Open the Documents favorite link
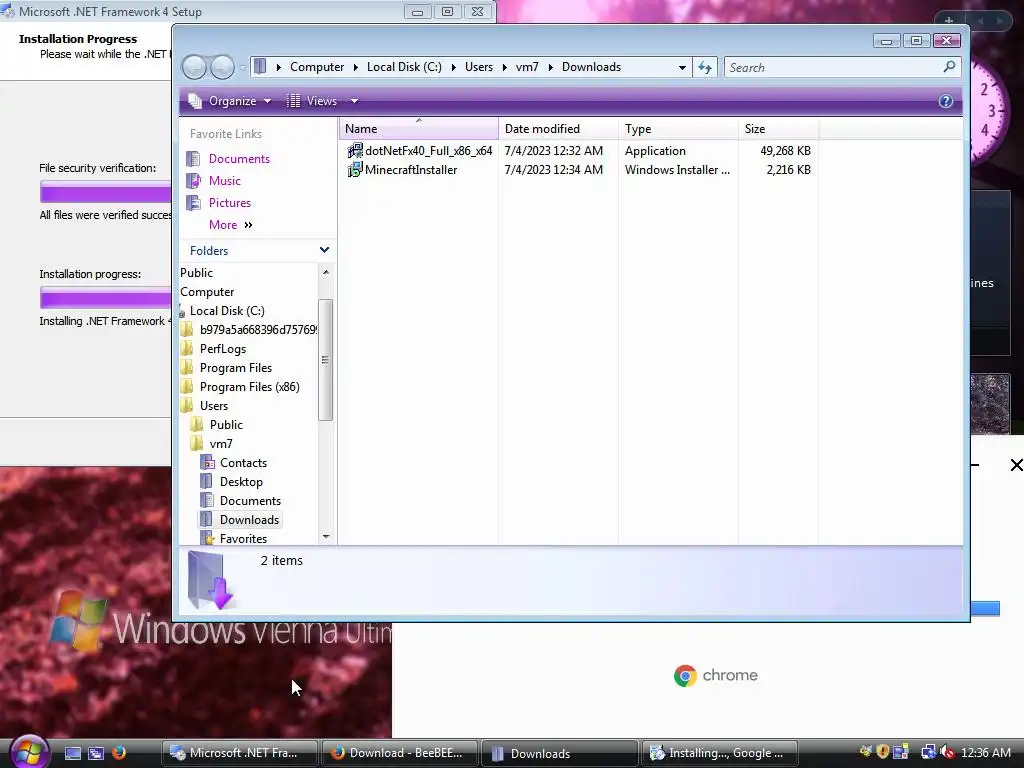1024x768 pixels. [x=239, y=159]
